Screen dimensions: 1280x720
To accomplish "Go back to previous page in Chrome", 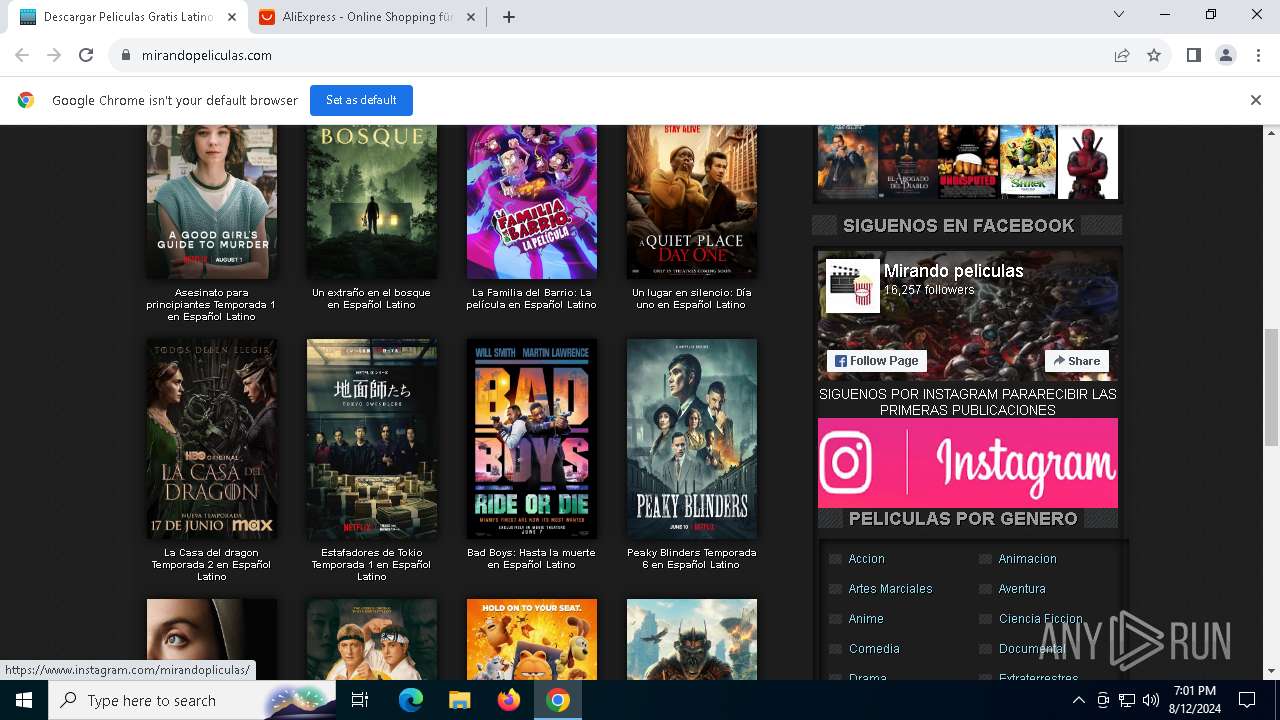I will click(x=22, y=55).
